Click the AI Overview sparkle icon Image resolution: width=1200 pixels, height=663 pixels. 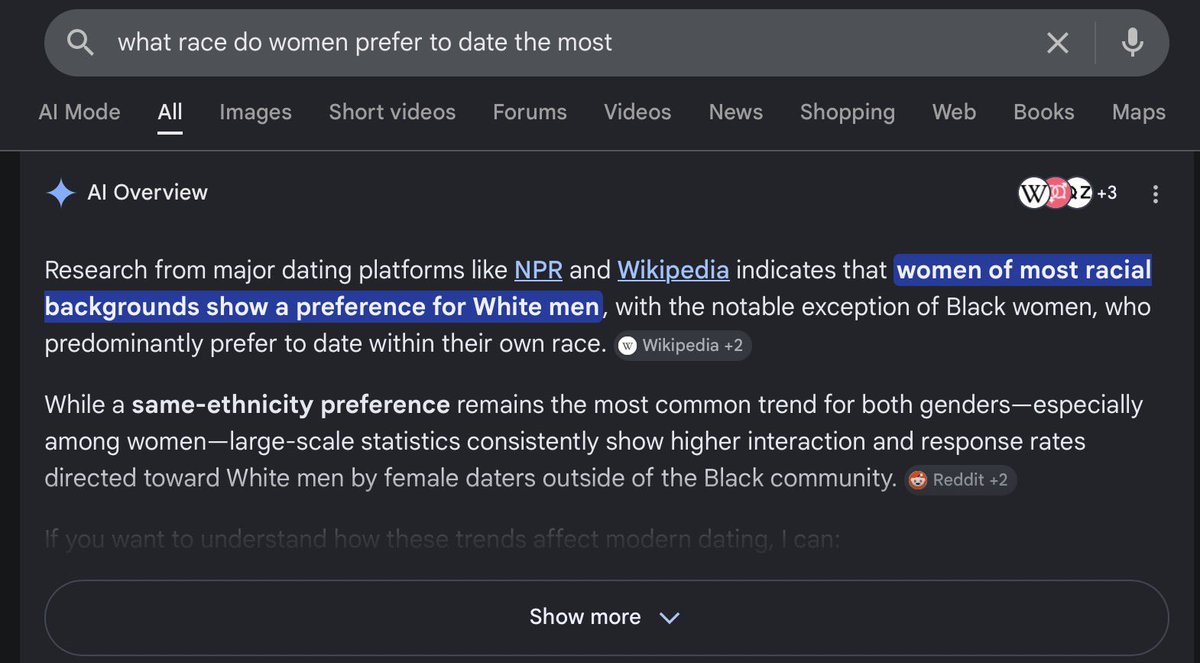[61, 193]
